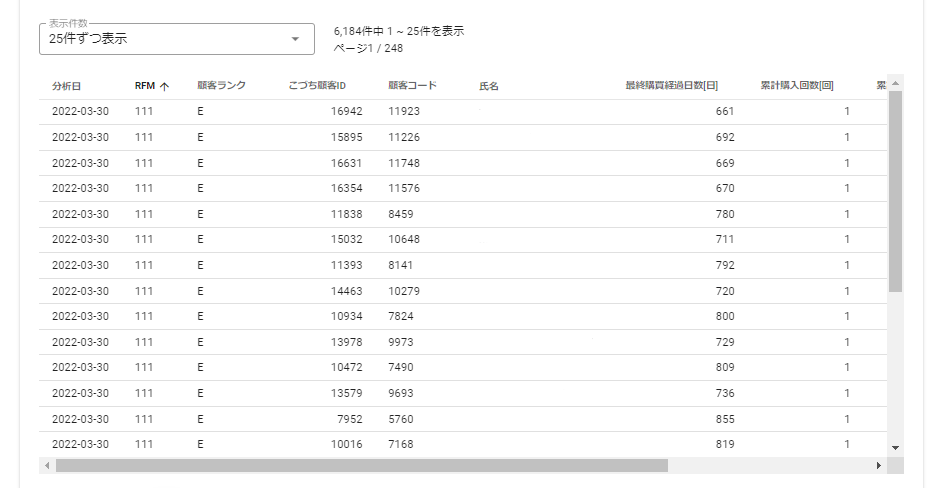Click the vertical scrollbar down arrow

895,448
